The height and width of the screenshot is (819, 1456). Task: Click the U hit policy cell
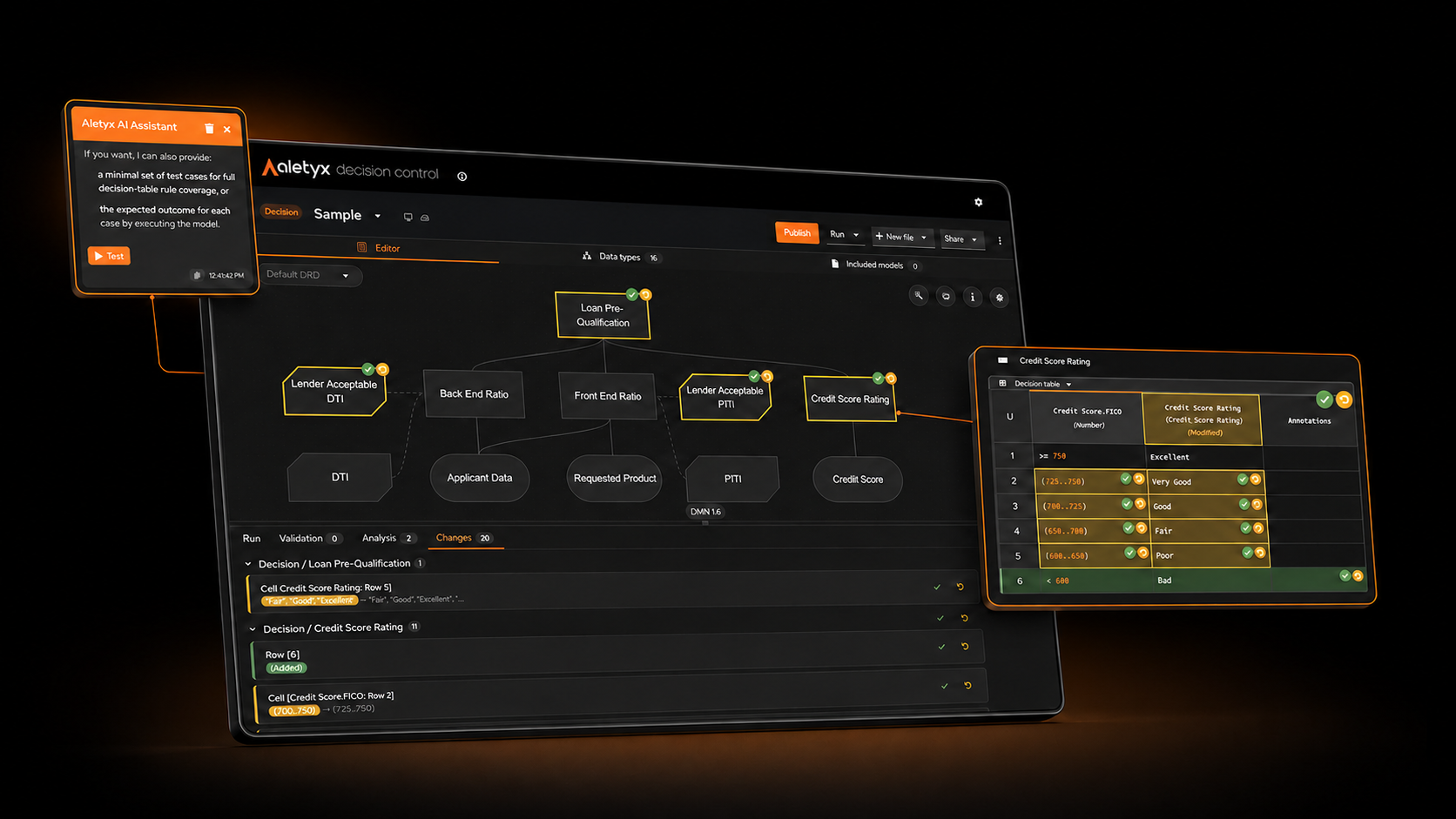pyautogui.click(x=1010, y=417)
